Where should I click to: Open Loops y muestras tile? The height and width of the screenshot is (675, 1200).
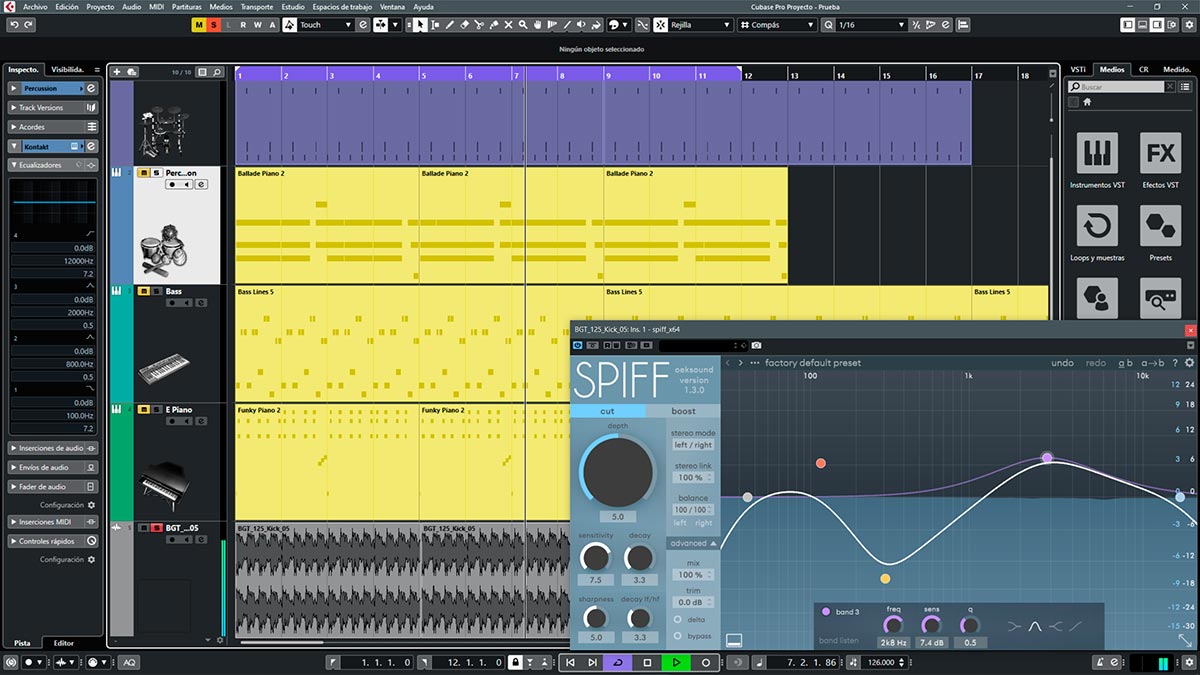1097,226
